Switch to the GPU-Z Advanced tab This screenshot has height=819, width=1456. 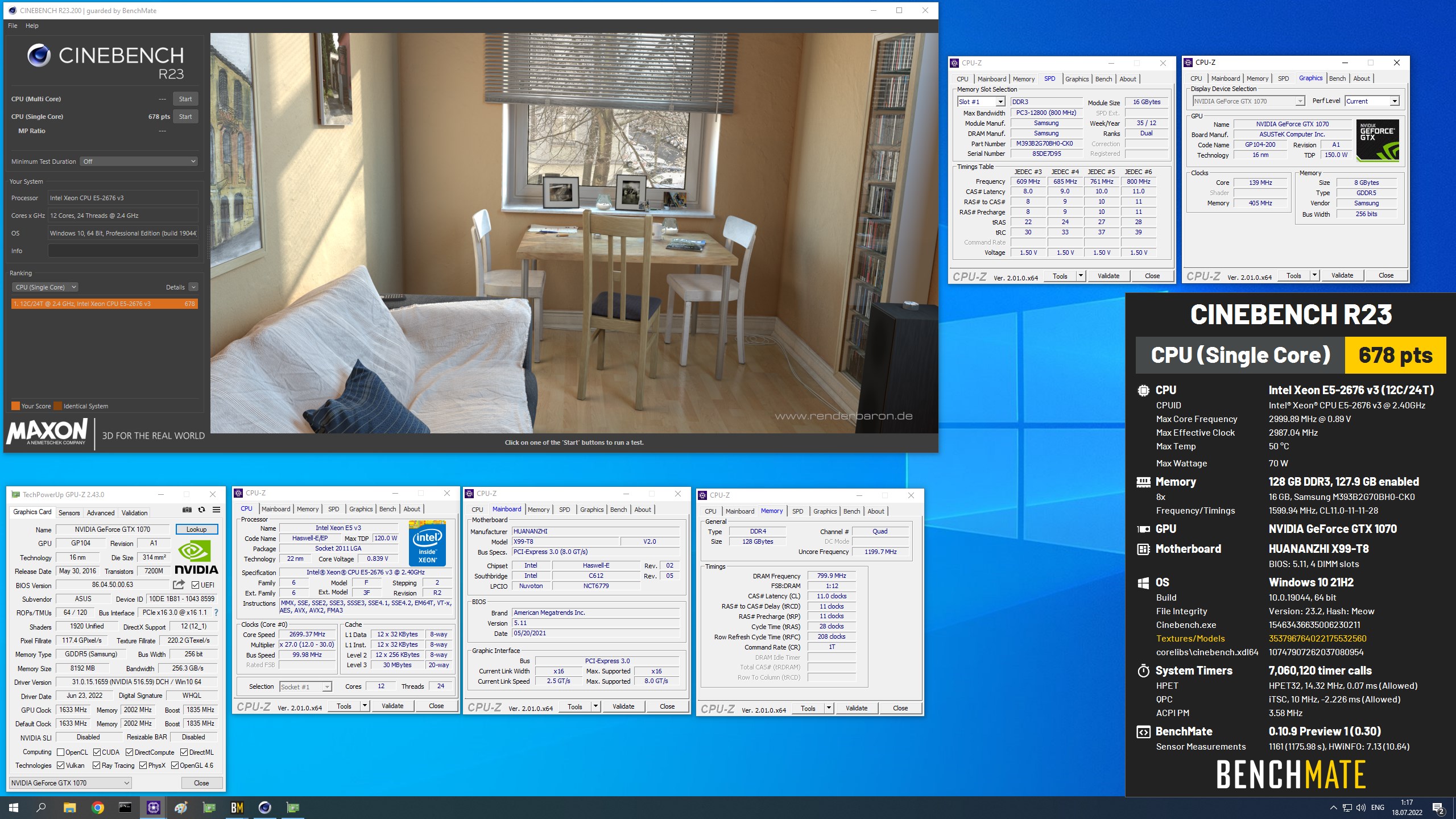pos(101,513)
